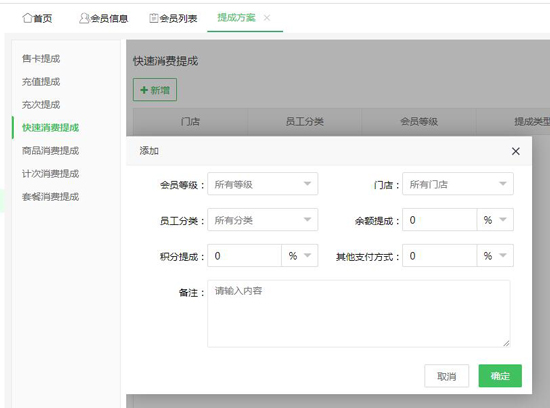Screen dimensions: 550x408
Task: Open 充值提成 in sidebar
Action: tap(41, 82)
